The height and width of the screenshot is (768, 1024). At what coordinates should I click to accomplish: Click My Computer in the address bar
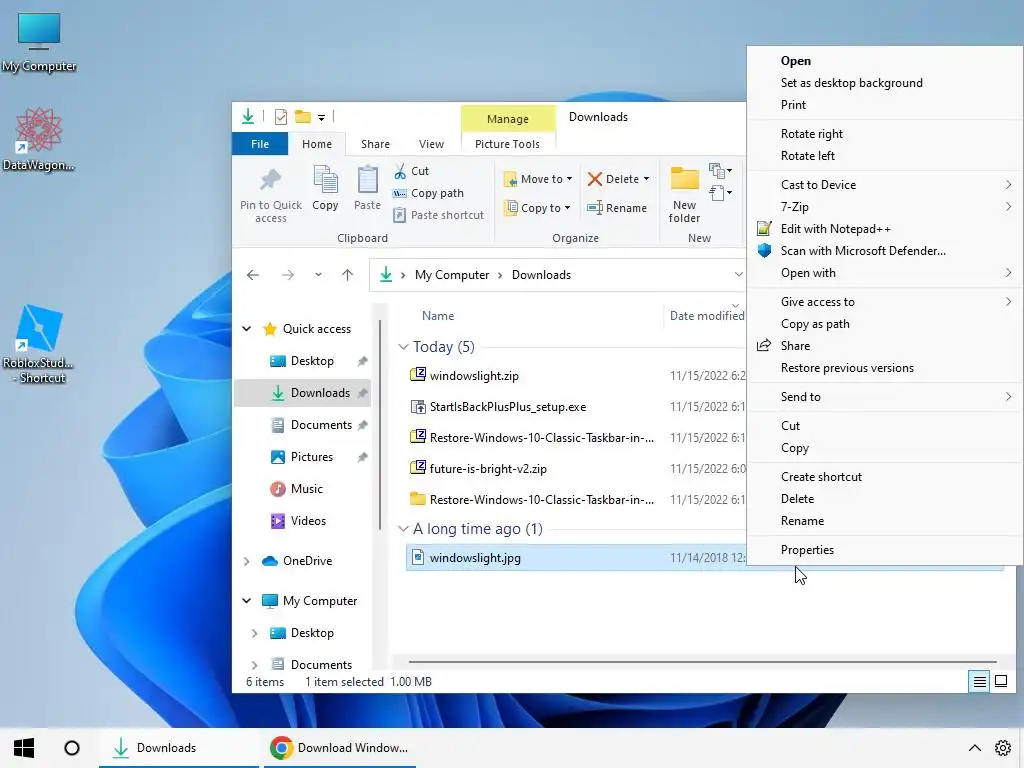click(452, 275)
